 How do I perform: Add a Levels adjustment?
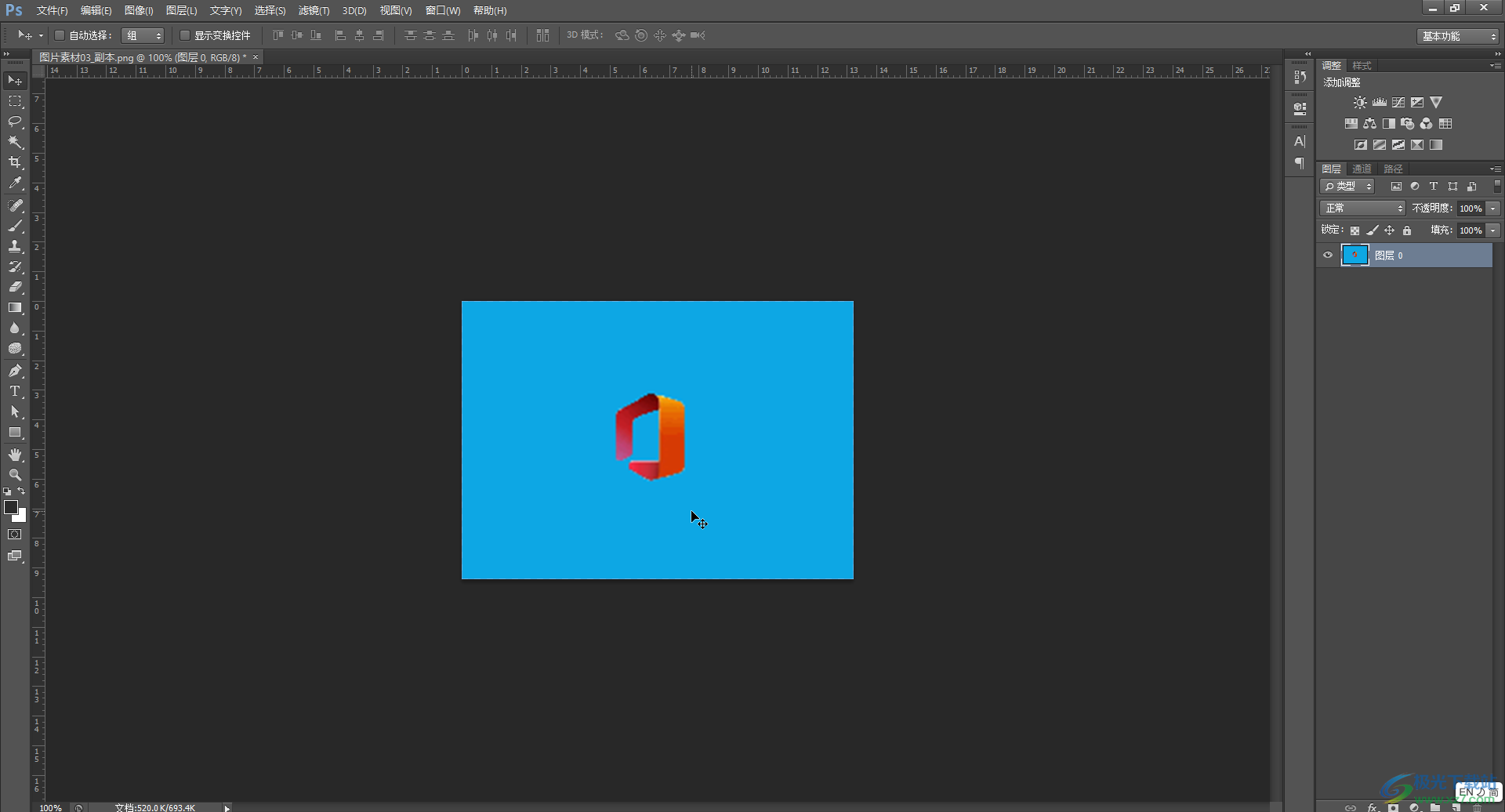click(1380, 103)
